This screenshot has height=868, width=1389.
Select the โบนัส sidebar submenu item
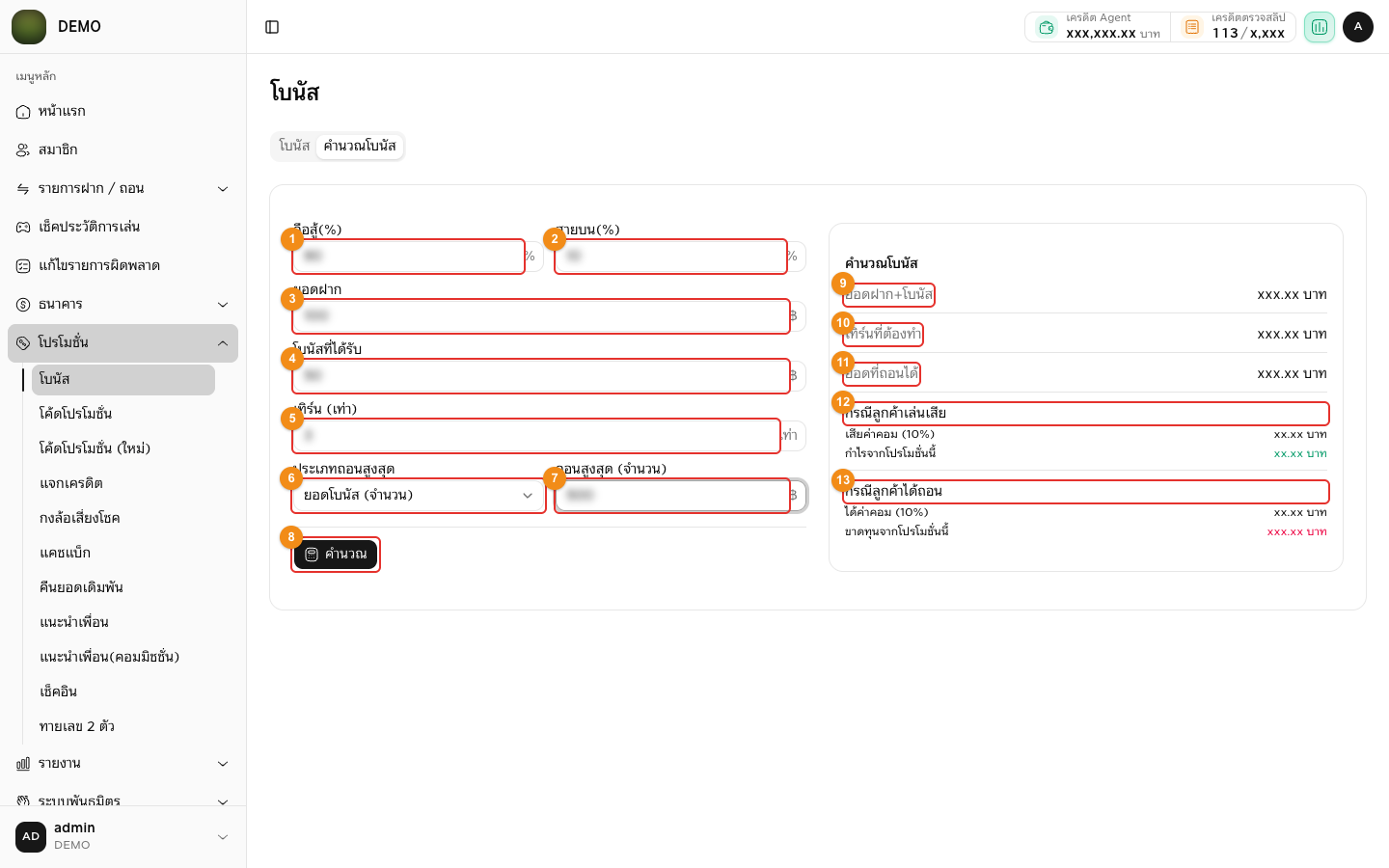coord(123,380)
